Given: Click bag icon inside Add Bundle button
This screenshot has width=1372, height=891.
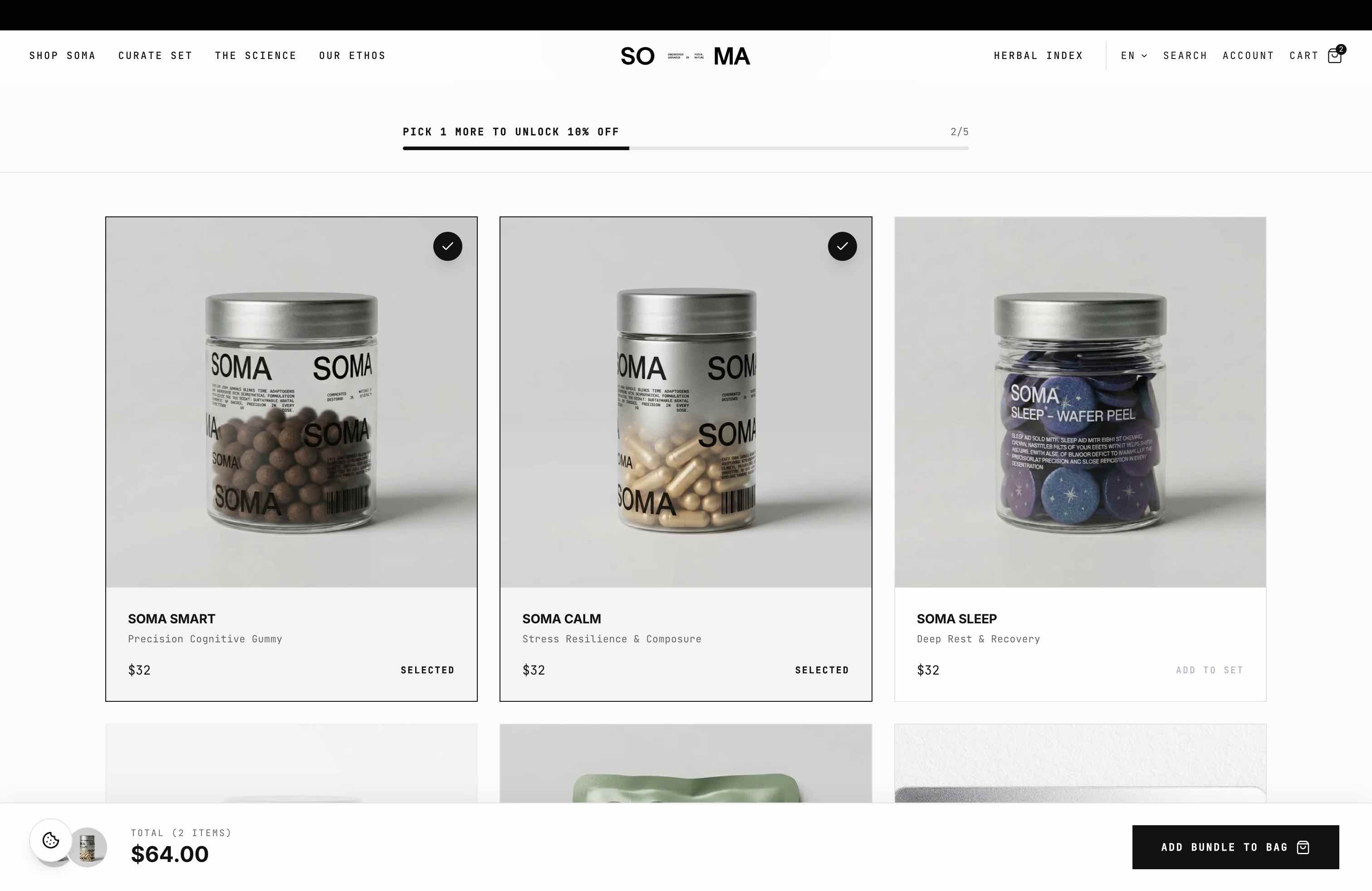Looking at the screenshot, I should [1303, 847].
